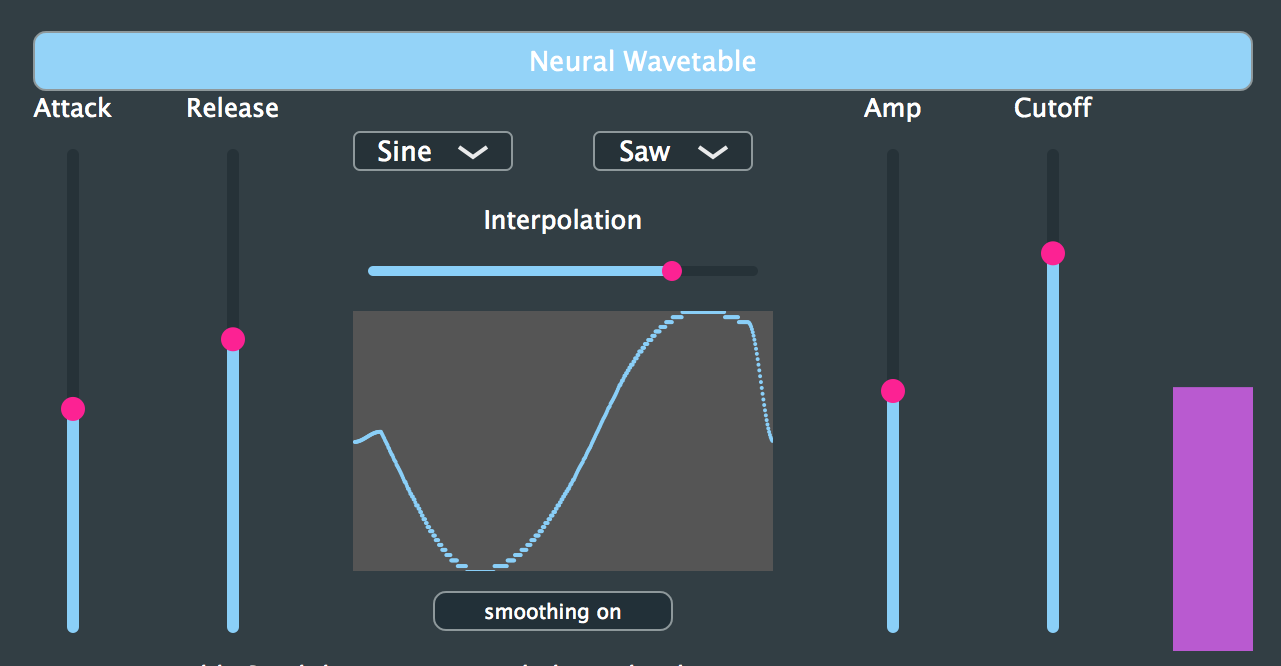1281x666 pixels.
Task: Click the Cutoff slider handle
Action: 1052,253
